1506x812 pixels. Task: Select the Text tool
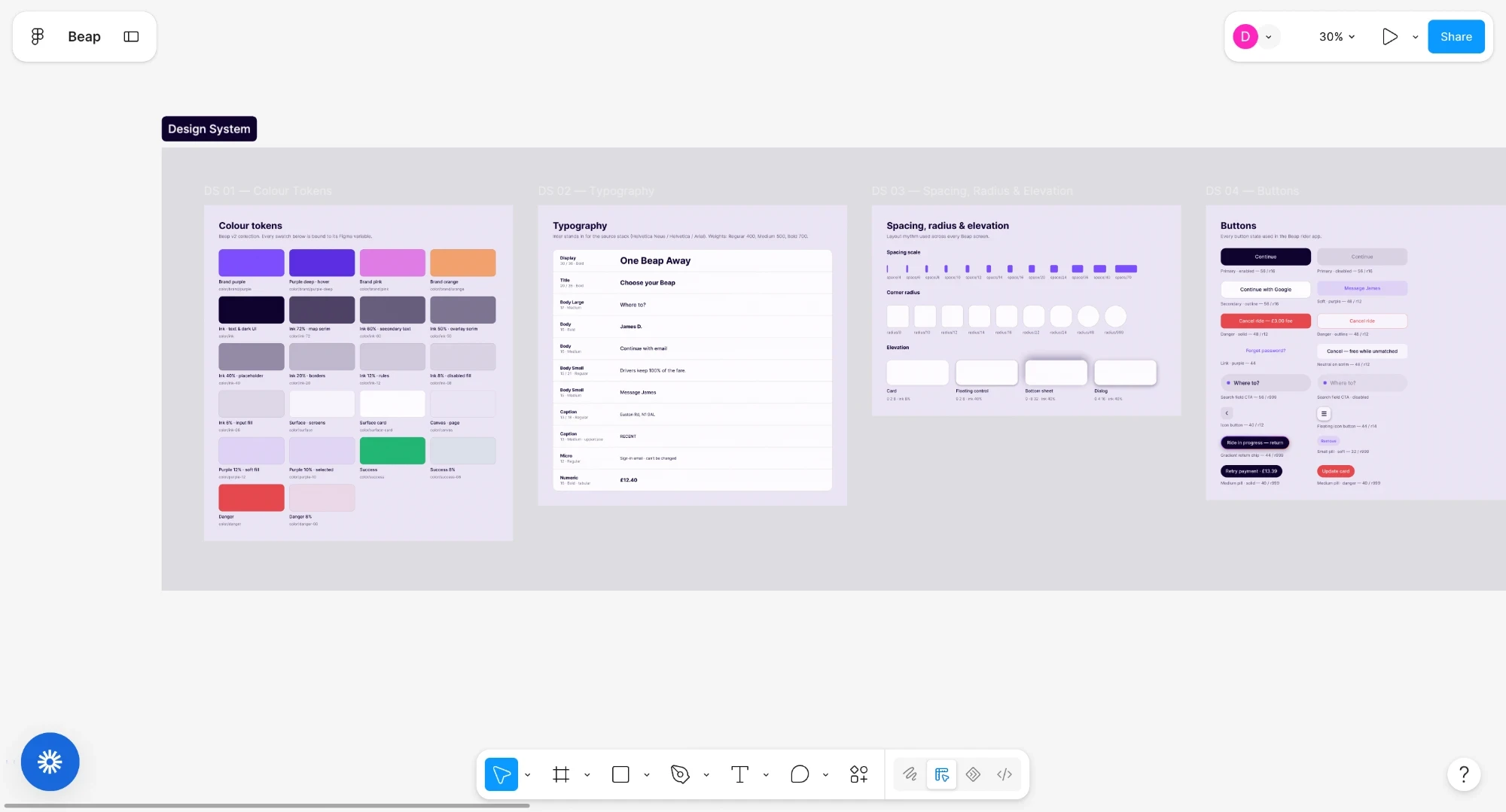739,774
